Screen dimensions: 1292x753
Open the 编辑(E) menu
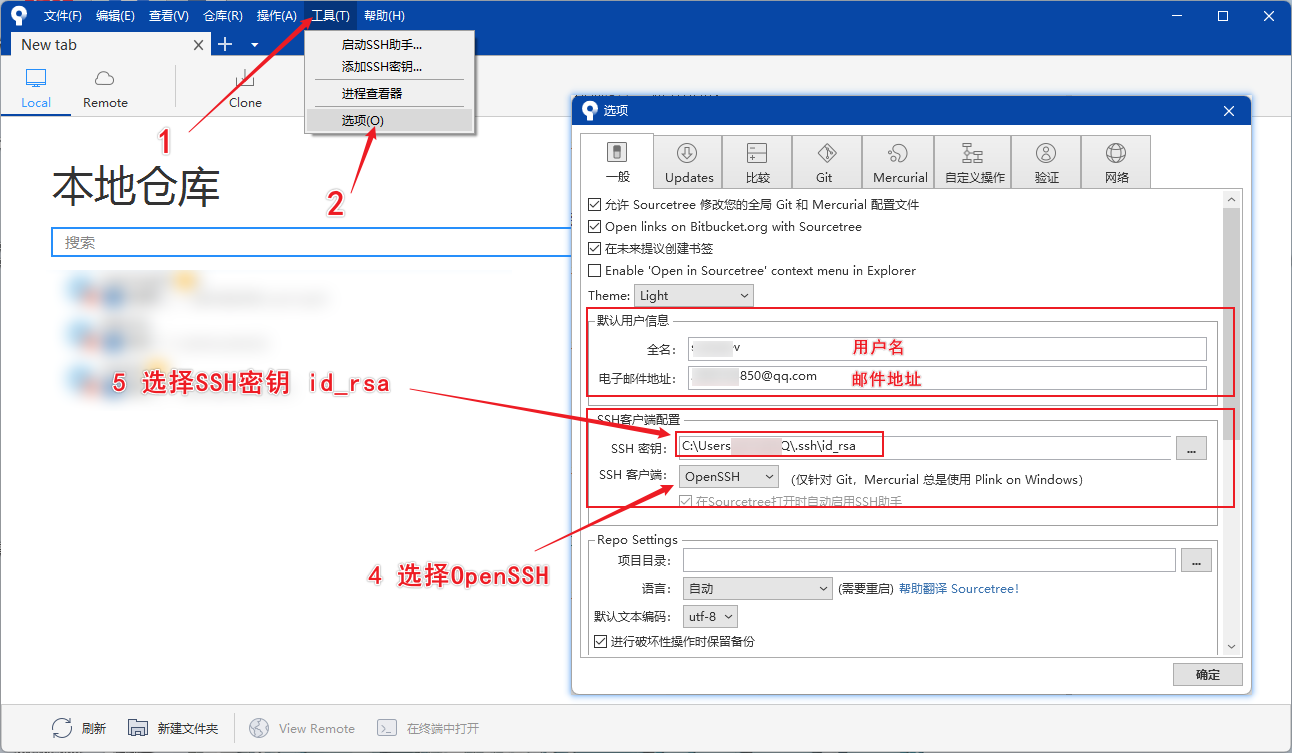[115, 15]
